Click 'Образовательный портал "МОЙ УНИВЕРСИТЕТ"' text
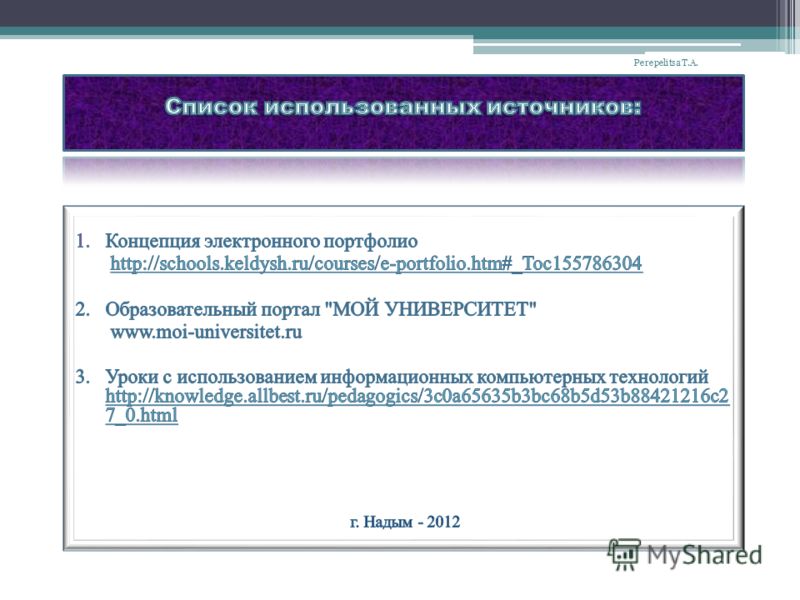The height and width of the screenshot is (600, 800). [x=321, y=309]
